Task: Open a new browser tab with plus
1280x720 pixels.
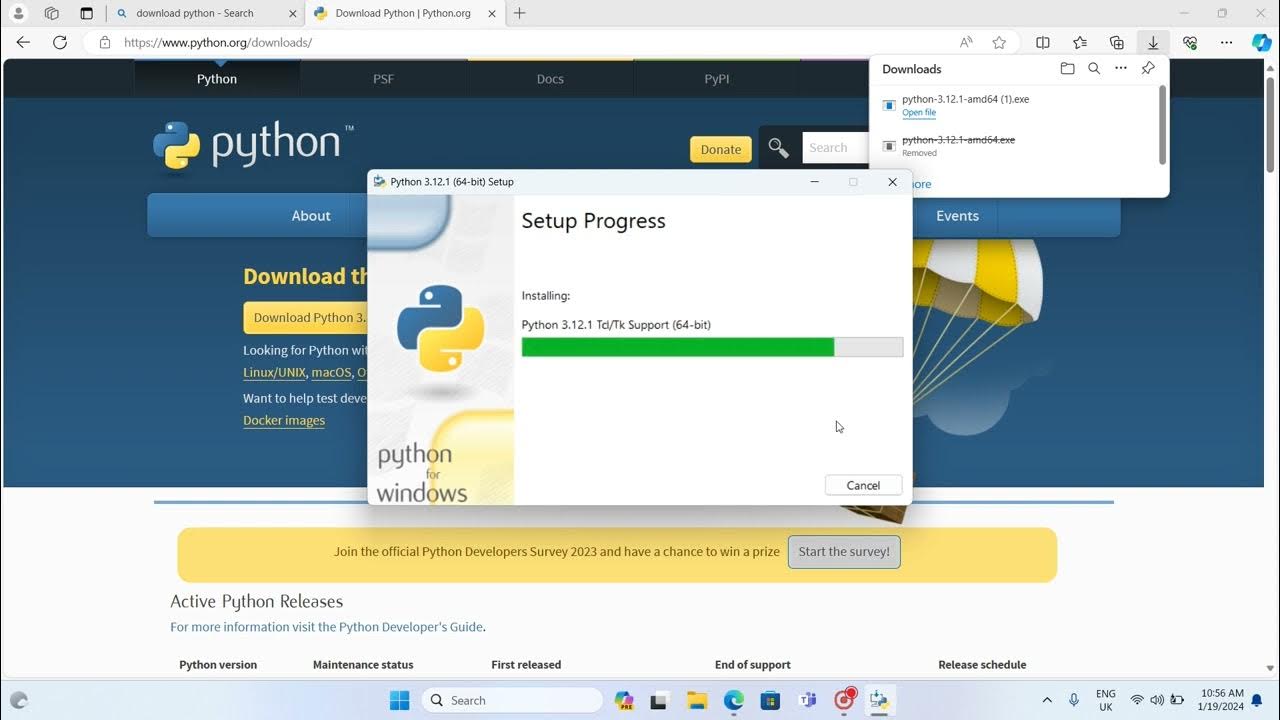Action: [x=519, y=13]
